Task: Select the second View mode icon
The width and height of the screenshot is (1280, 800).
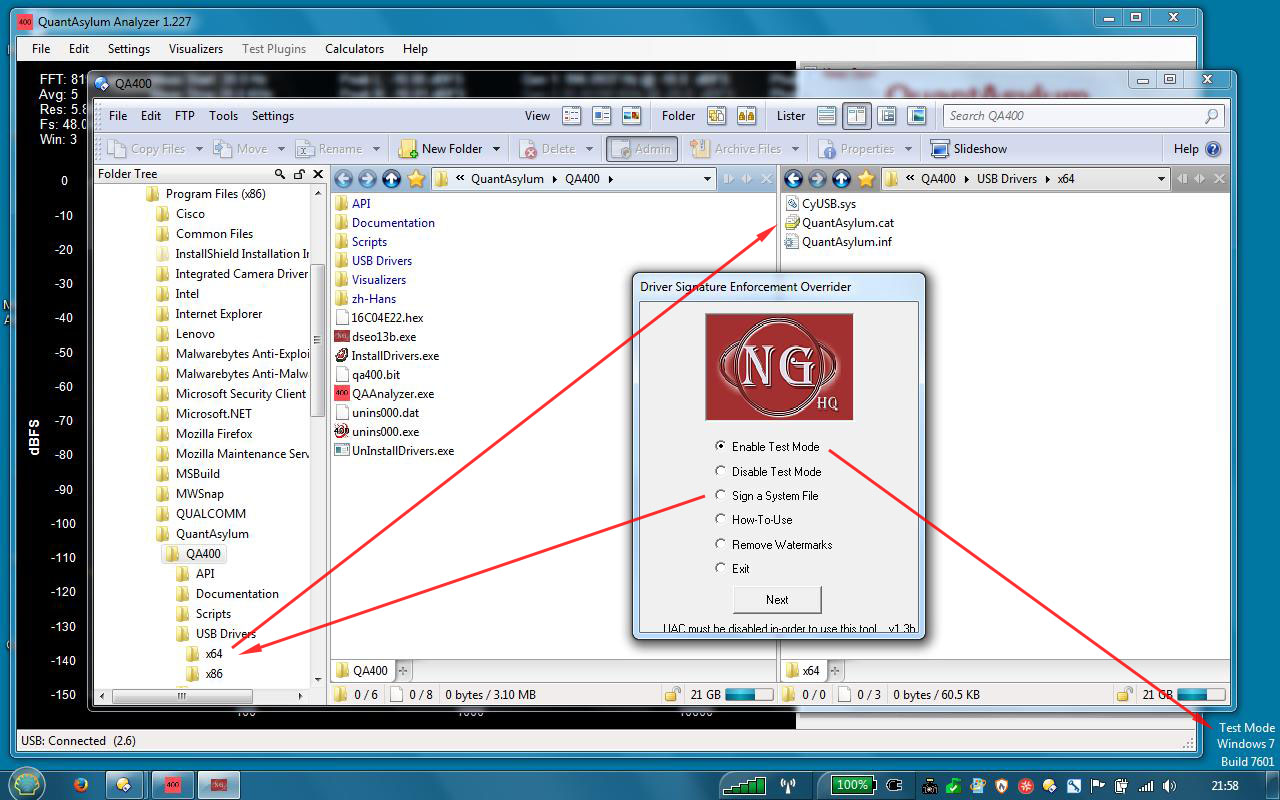Action: [601, 116]
